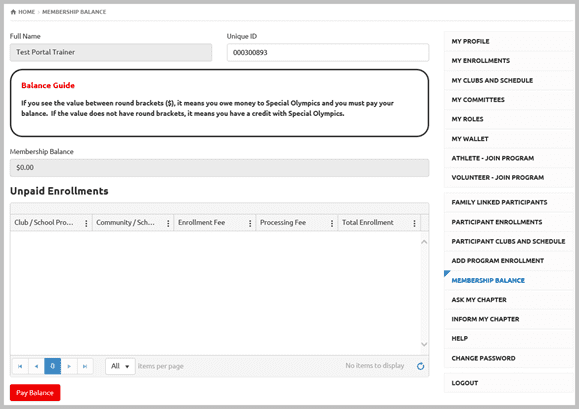Click the Pay Balance button

pos(35,393)
